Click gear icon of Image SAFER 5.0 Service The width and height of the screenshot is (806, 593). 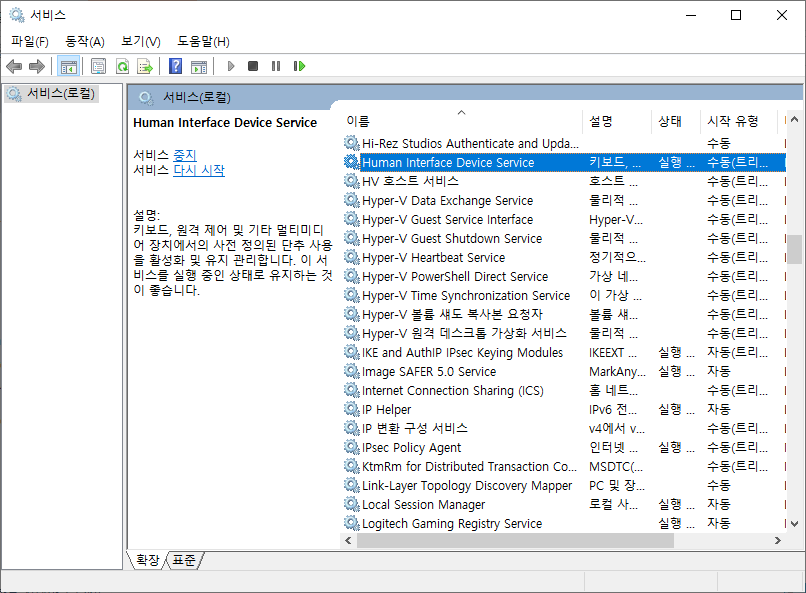(x=352, y=372)
